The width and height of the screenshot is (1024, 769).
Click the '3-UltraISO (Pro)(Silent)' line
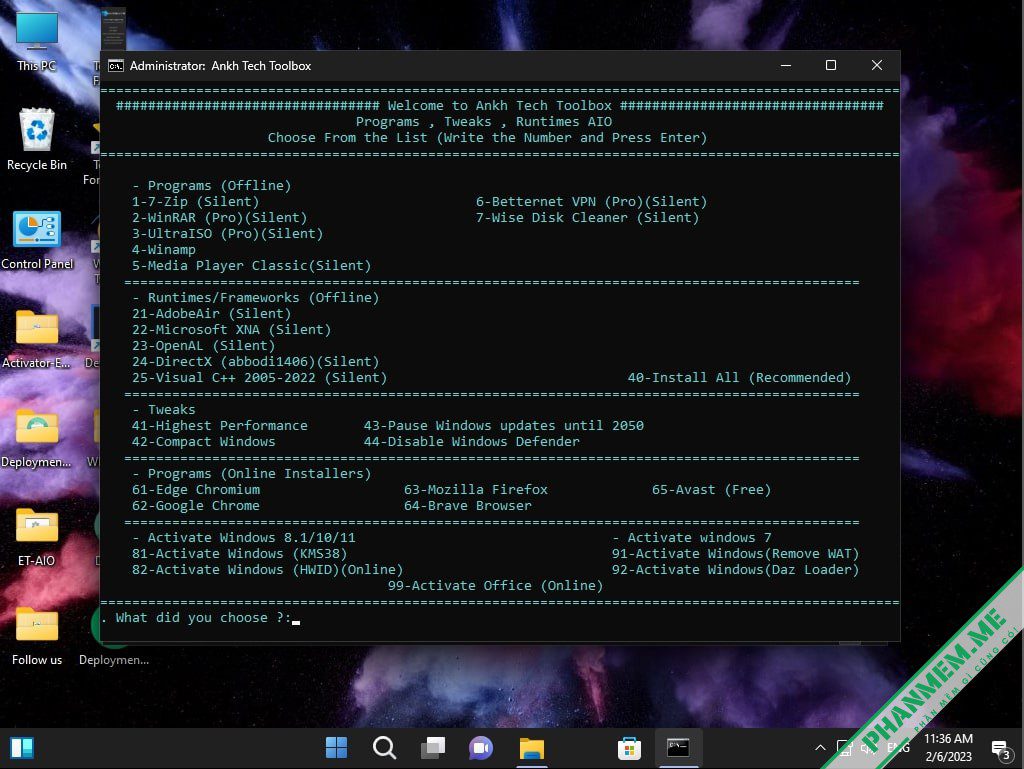[x=227, y=234]
